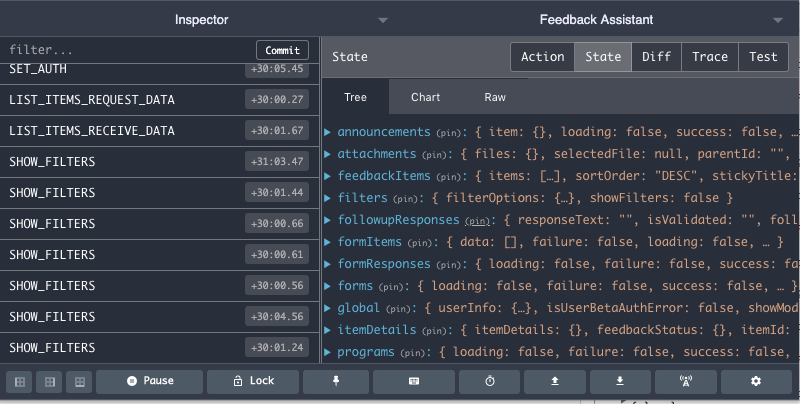Click the Lock changes button
The width and height of the screenshot is (800, 404).
click(x=253, y=382)
